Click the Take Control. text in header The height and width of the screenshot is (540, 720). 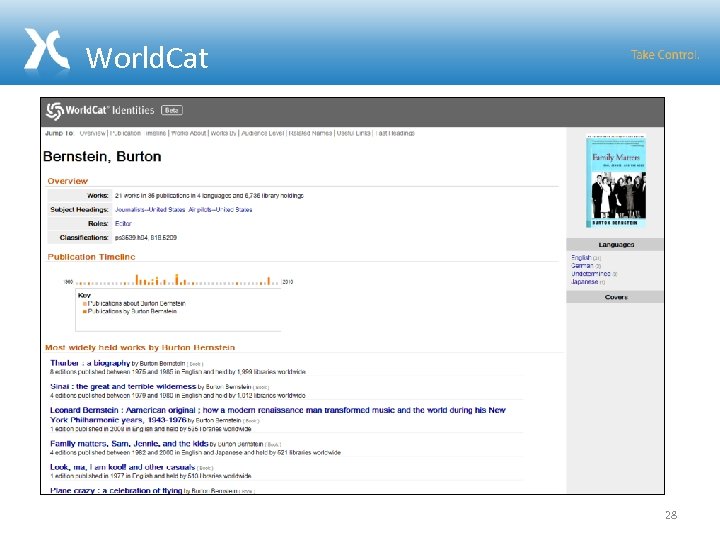click(665, 55)
